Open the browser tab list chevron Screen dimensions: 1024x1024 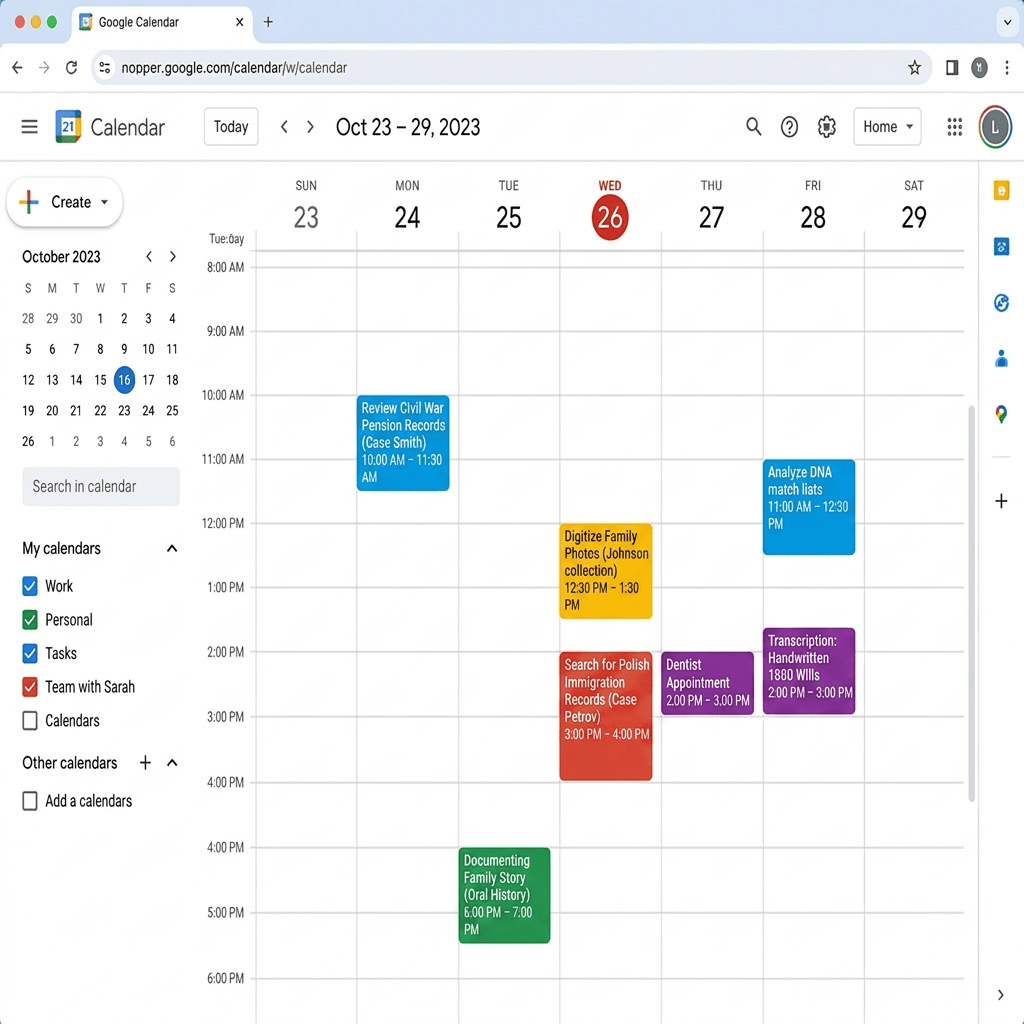point(1006,22)
